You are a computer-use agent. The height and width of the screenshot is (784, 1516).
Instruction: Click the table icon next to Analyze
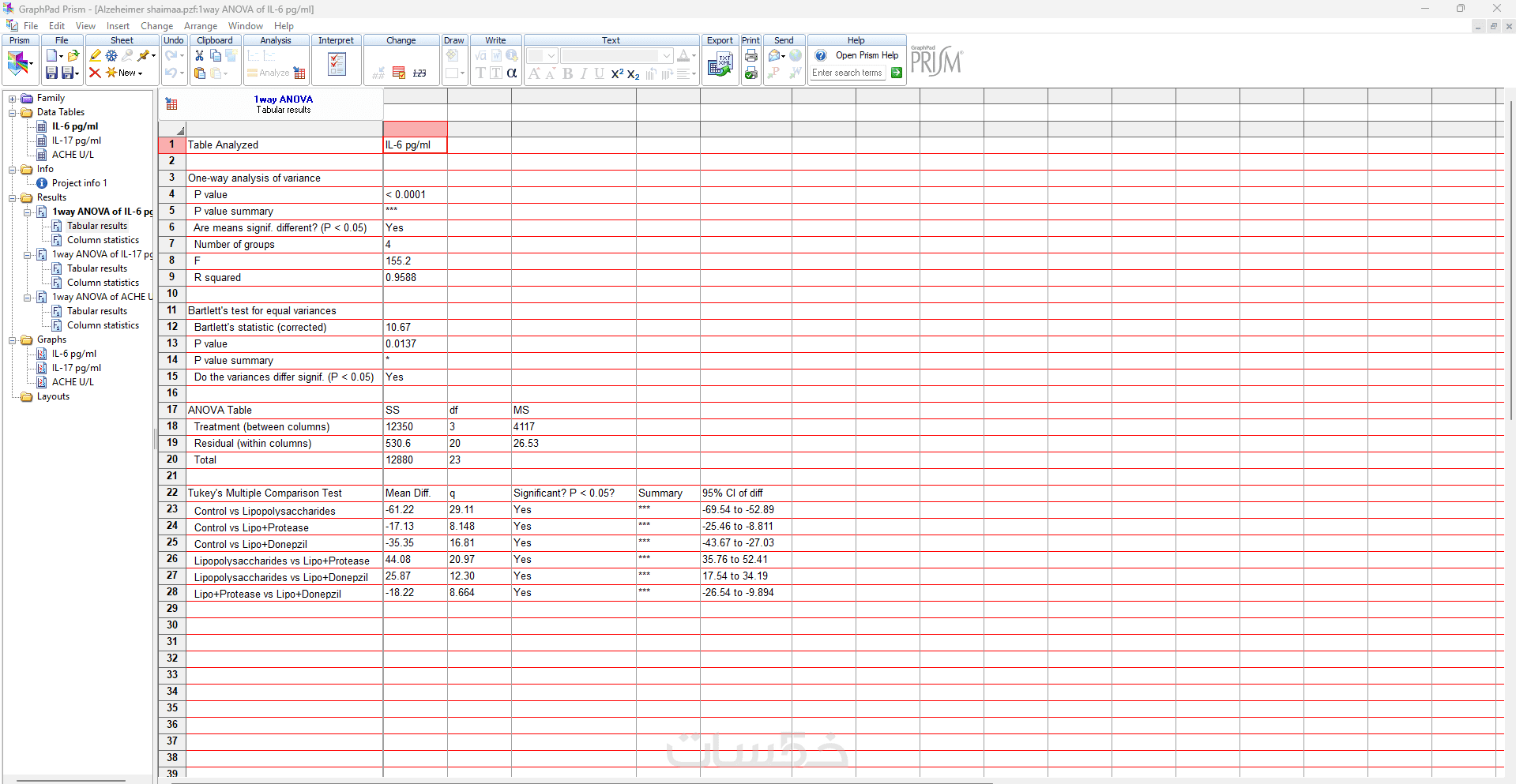[299, 73]
